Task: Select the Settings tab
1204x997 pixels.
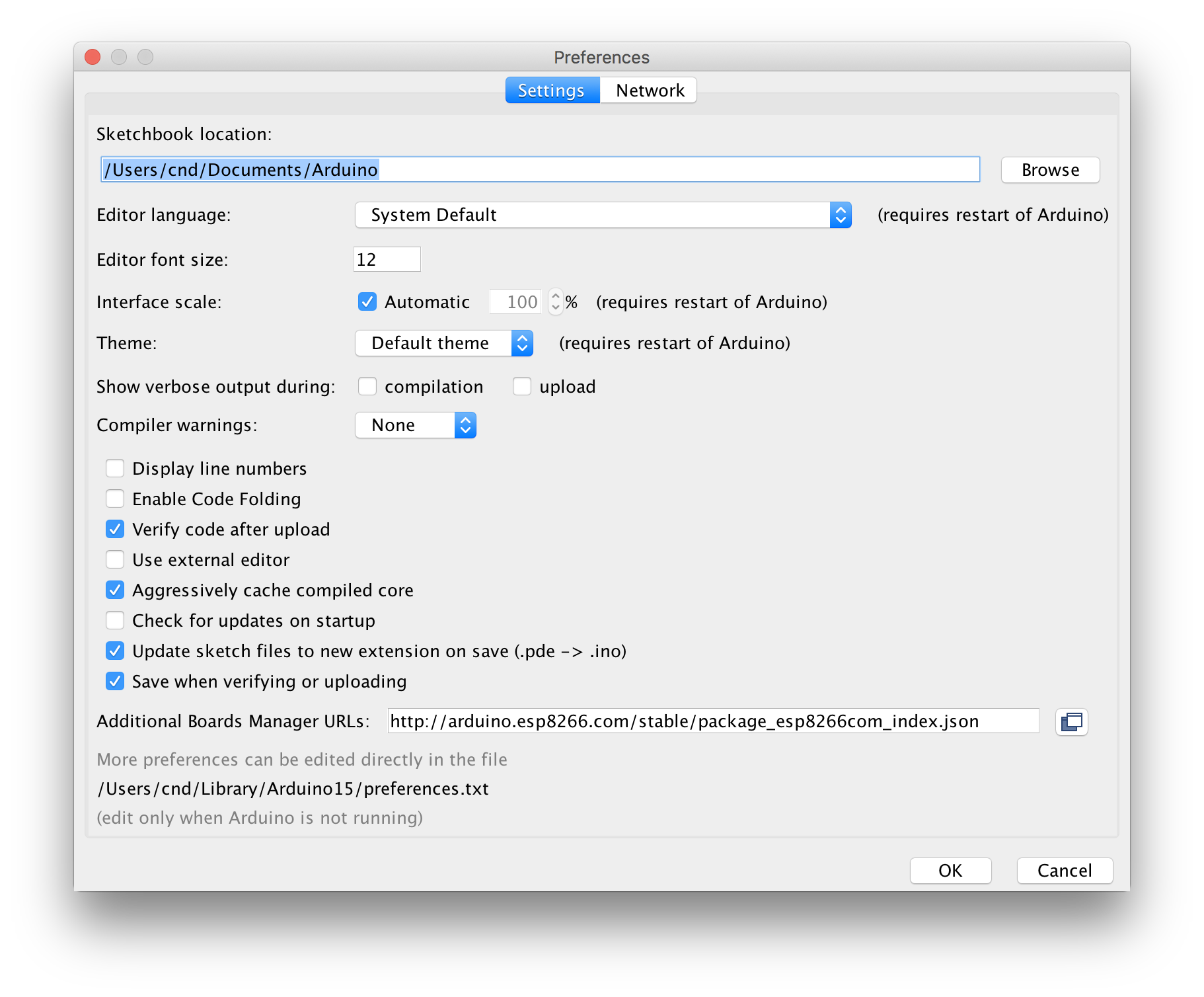Action: point(551,91)
